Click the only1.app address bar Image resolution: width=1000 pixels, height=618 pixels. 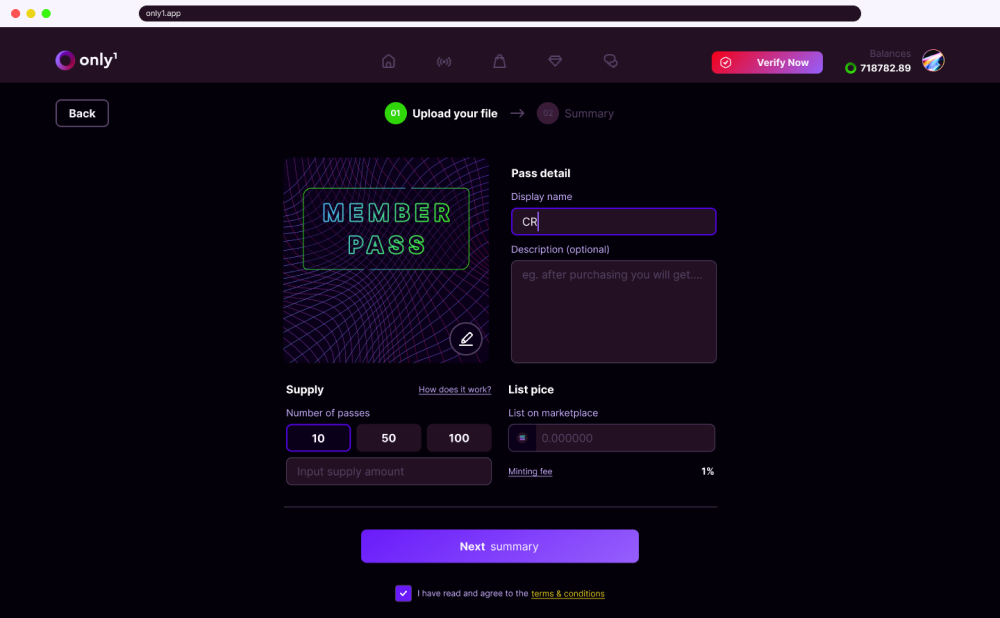[499, 13]
